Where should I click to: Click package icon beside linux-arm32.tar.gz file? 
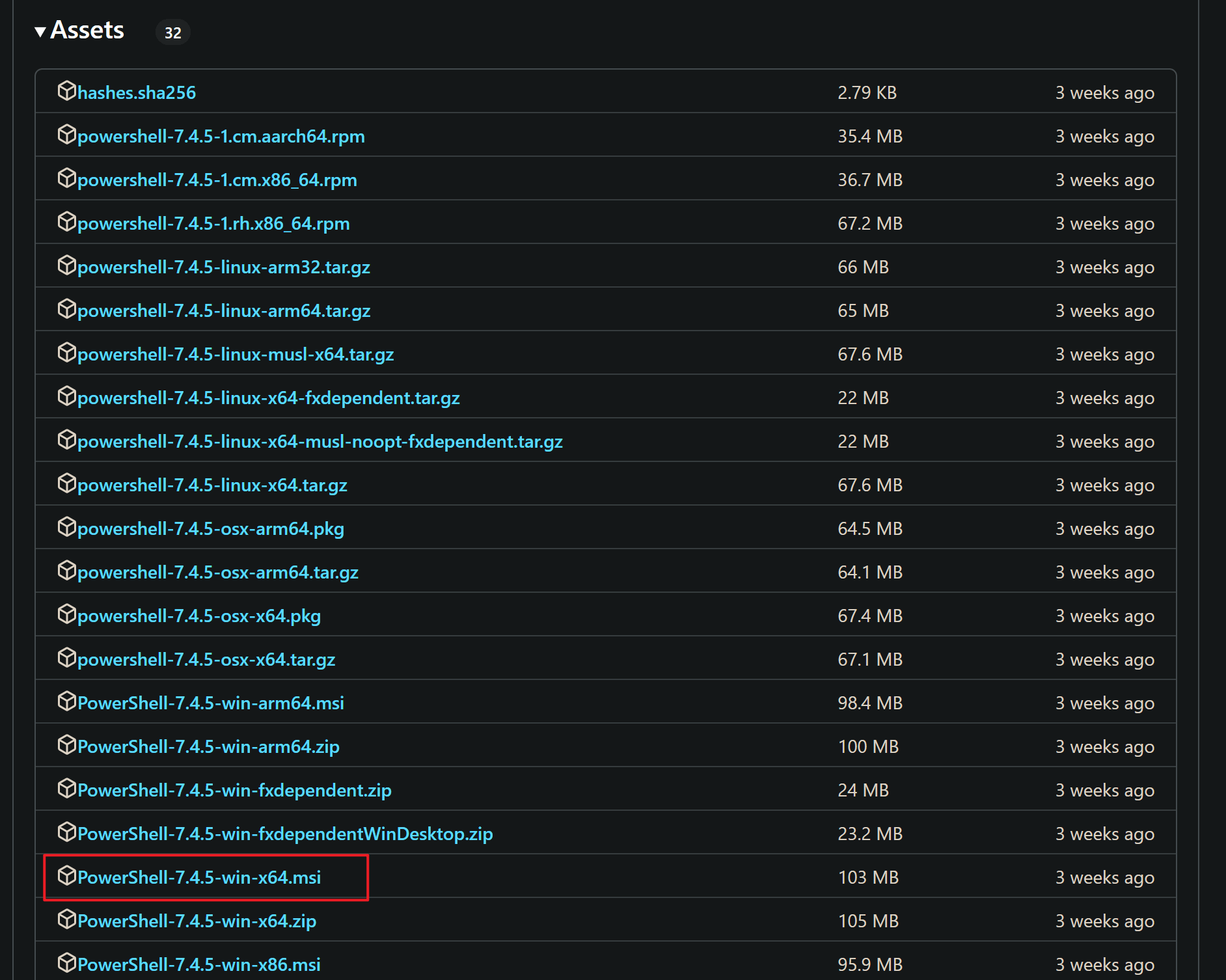click(66, 265)
